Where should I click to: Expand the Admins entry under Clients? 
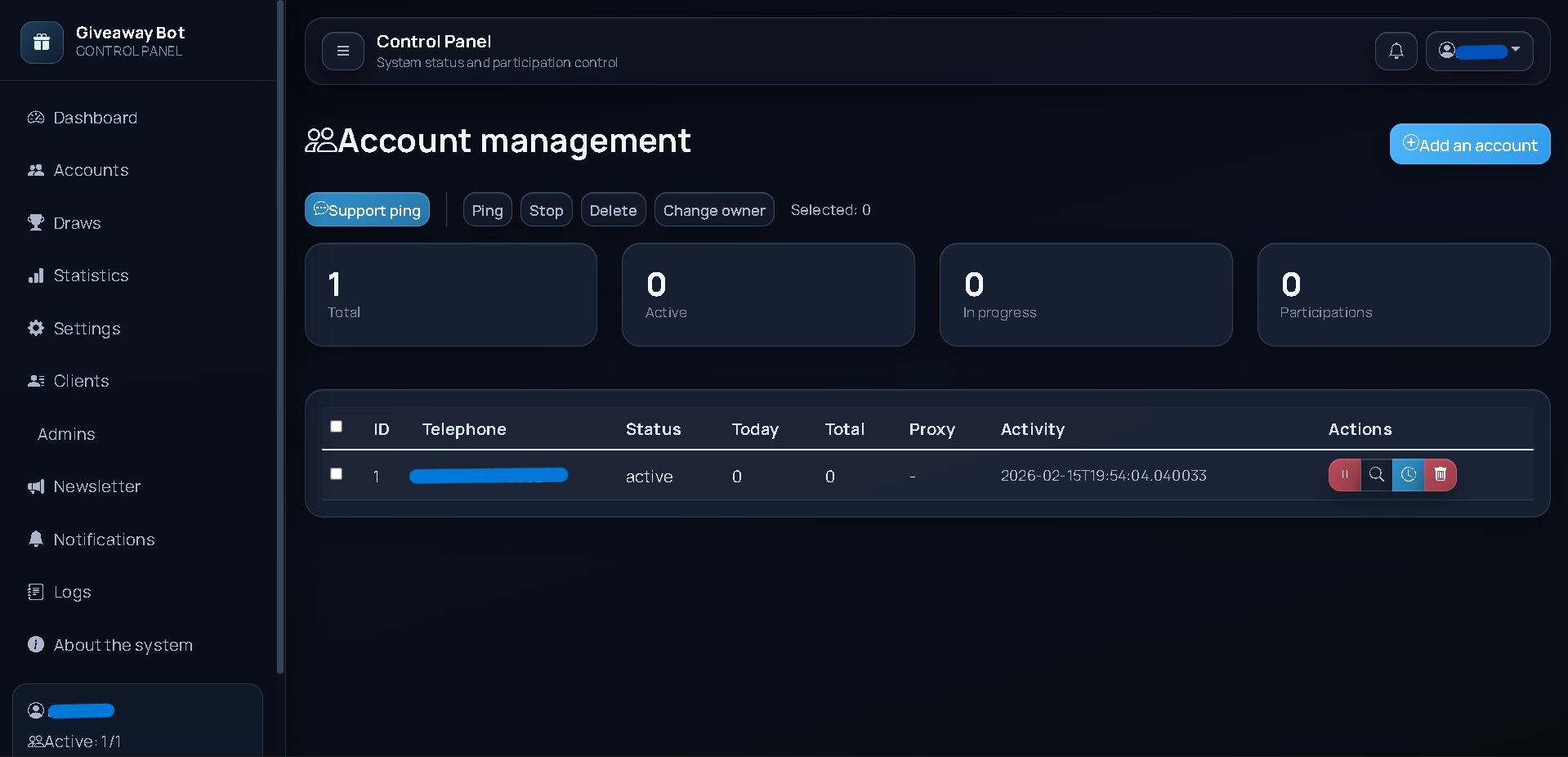[x=66, y=434]
